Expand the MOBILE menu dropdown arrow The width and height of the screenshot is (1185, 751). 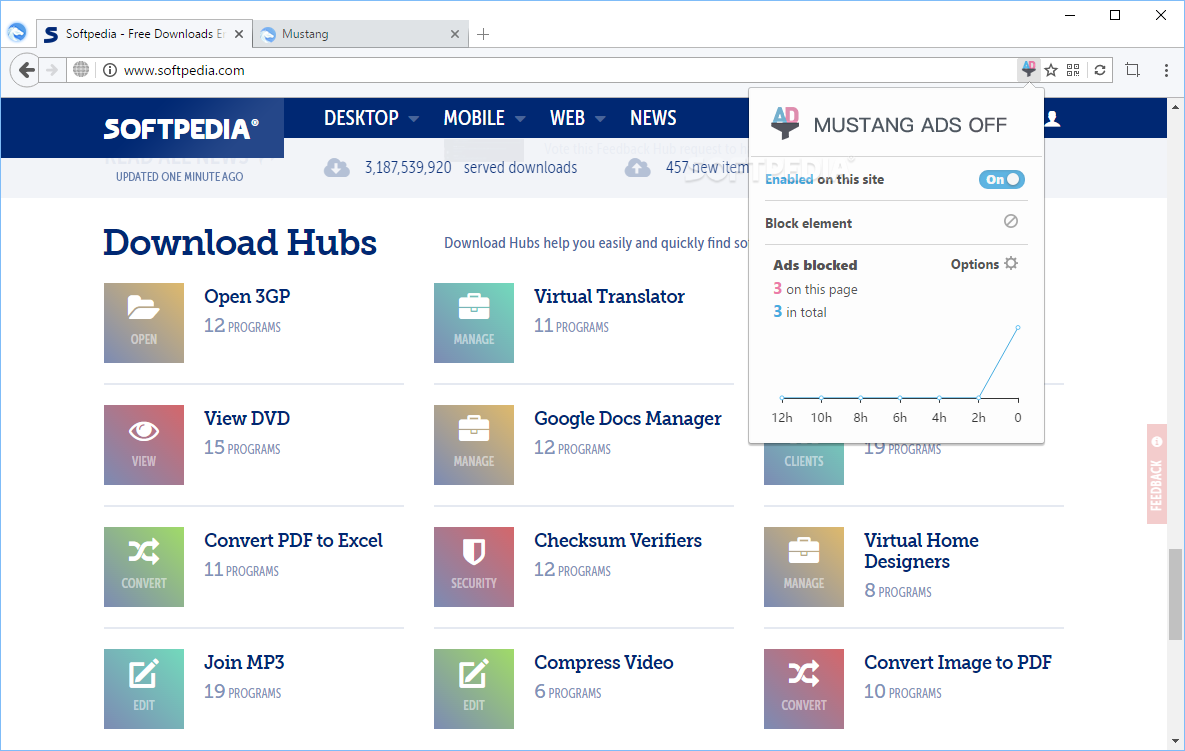click(x=520, y=119)
